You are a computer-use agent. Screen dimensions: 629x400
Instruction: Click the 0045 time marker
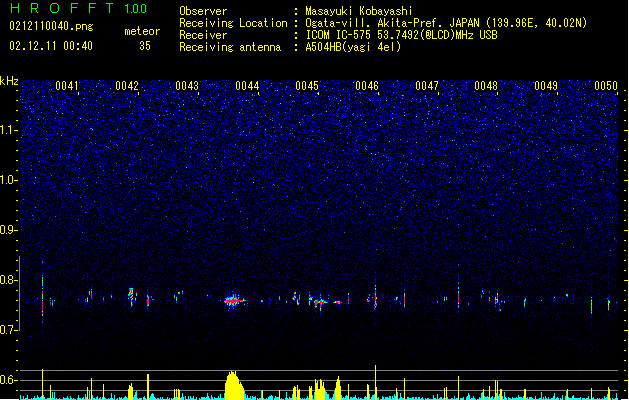point(307,86)
